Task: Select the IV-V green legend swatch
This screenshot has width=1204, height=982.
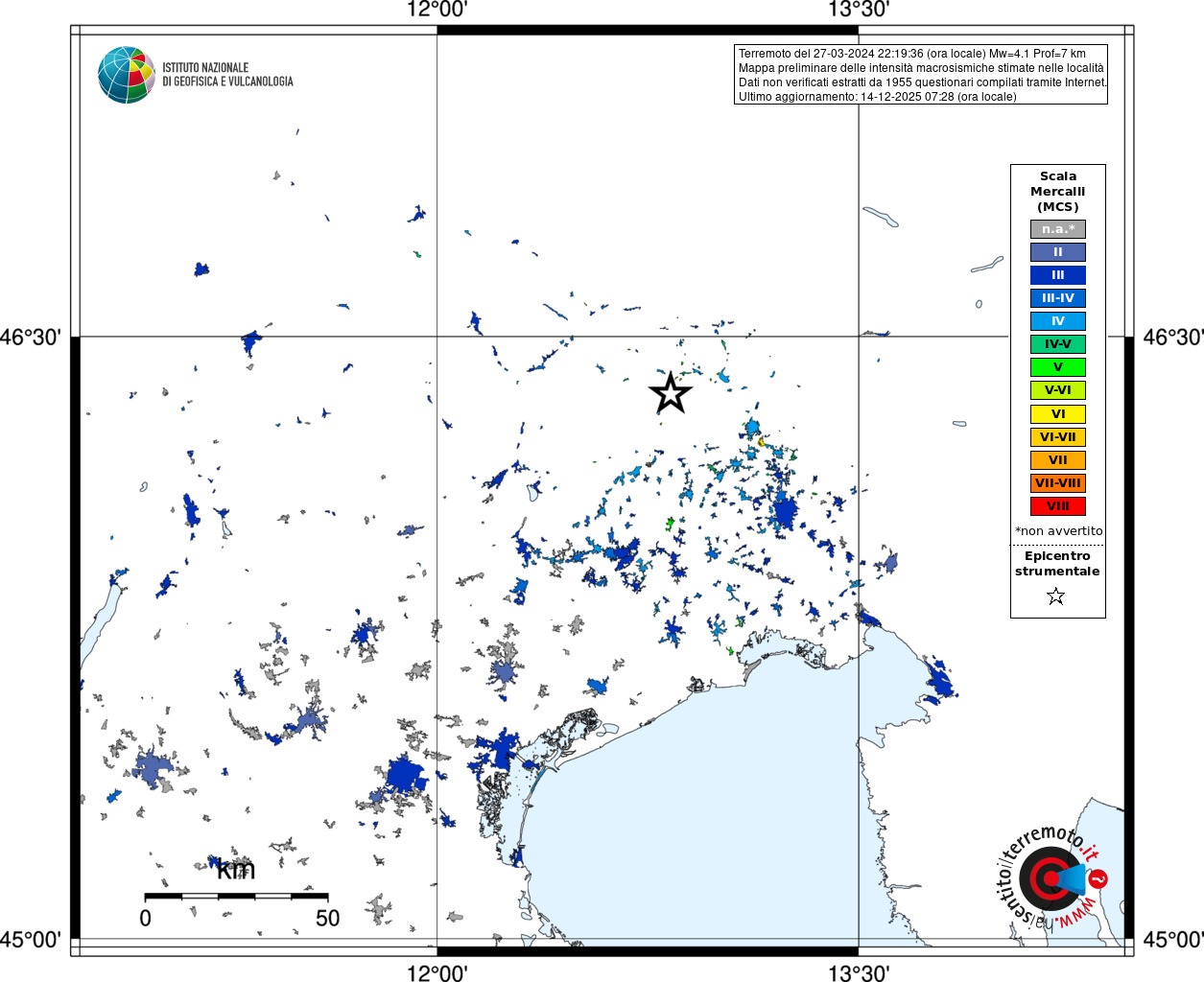Action: [1057, 344]
